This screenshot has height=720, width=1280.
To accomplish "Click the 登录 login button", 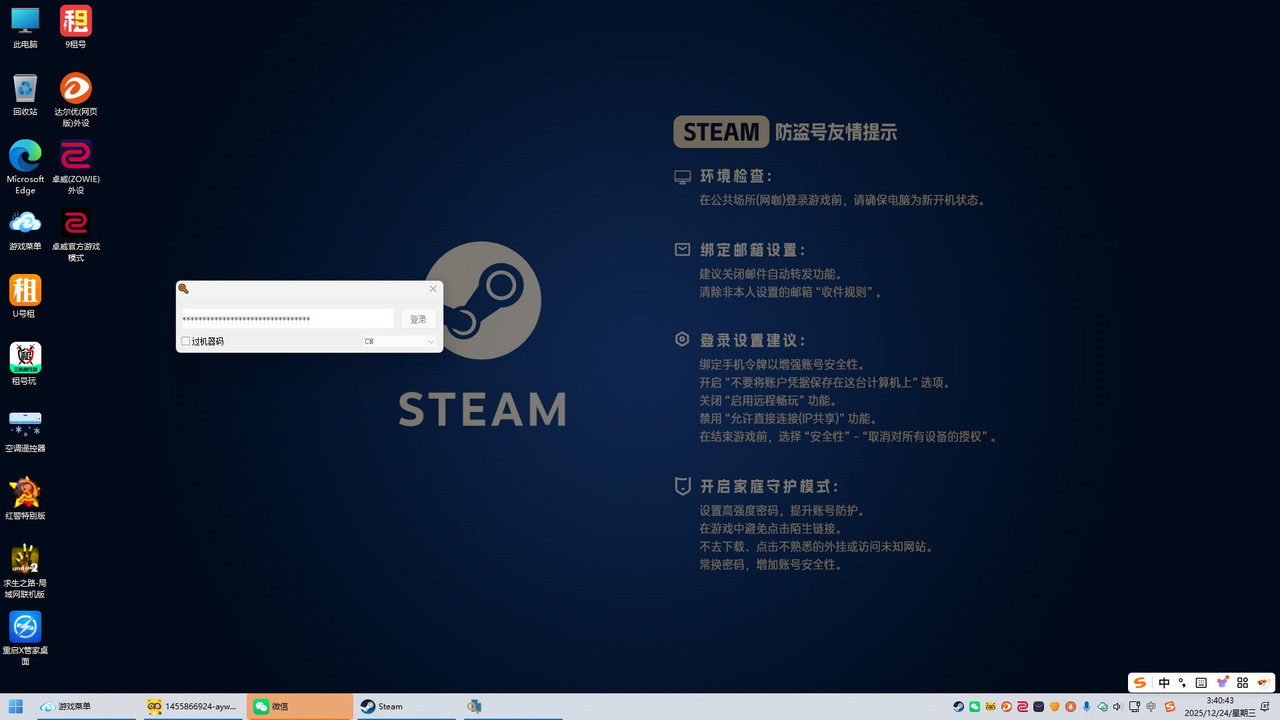I will point(418,319).
